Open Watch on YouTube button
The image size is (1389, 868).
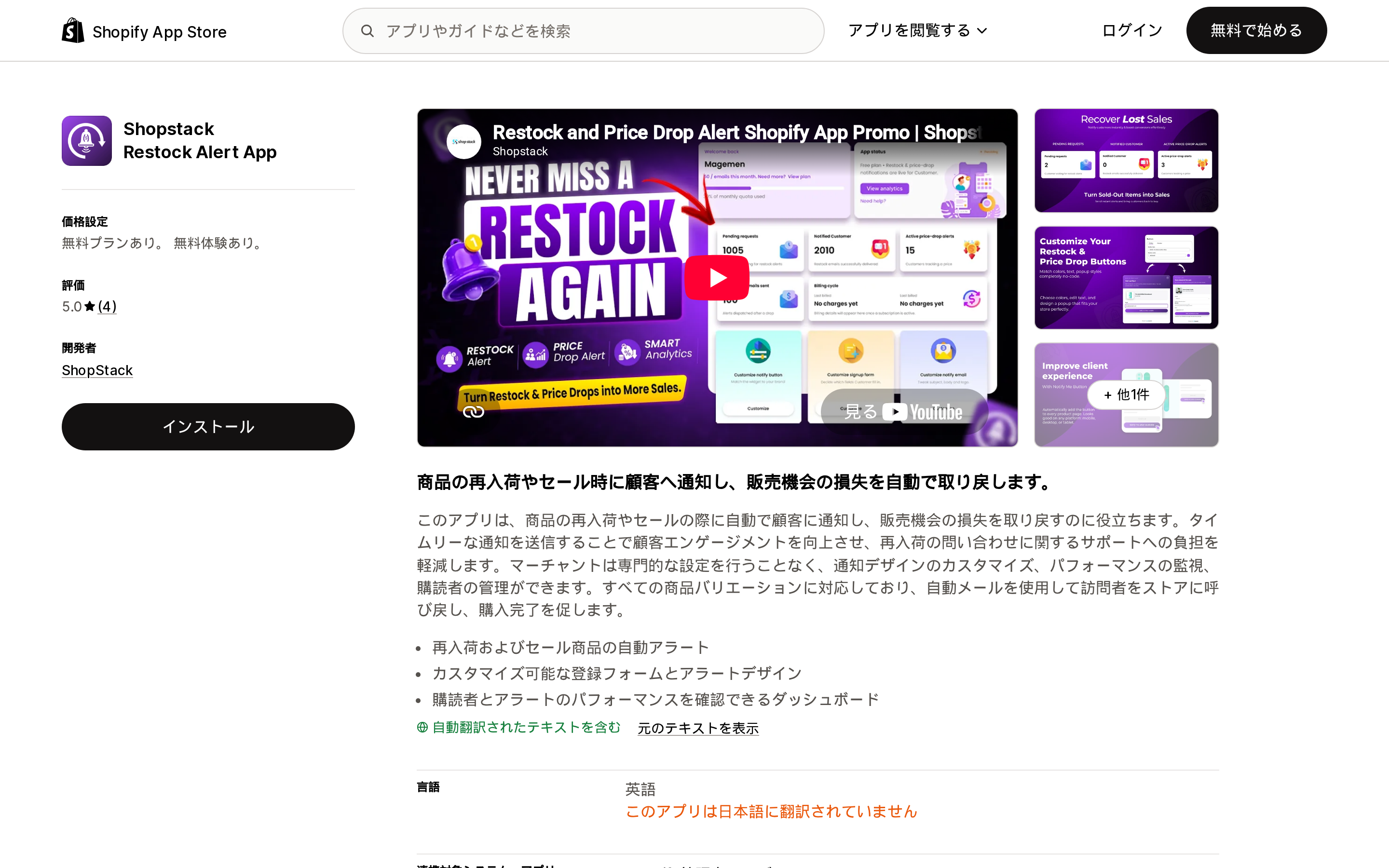[904, 412]
